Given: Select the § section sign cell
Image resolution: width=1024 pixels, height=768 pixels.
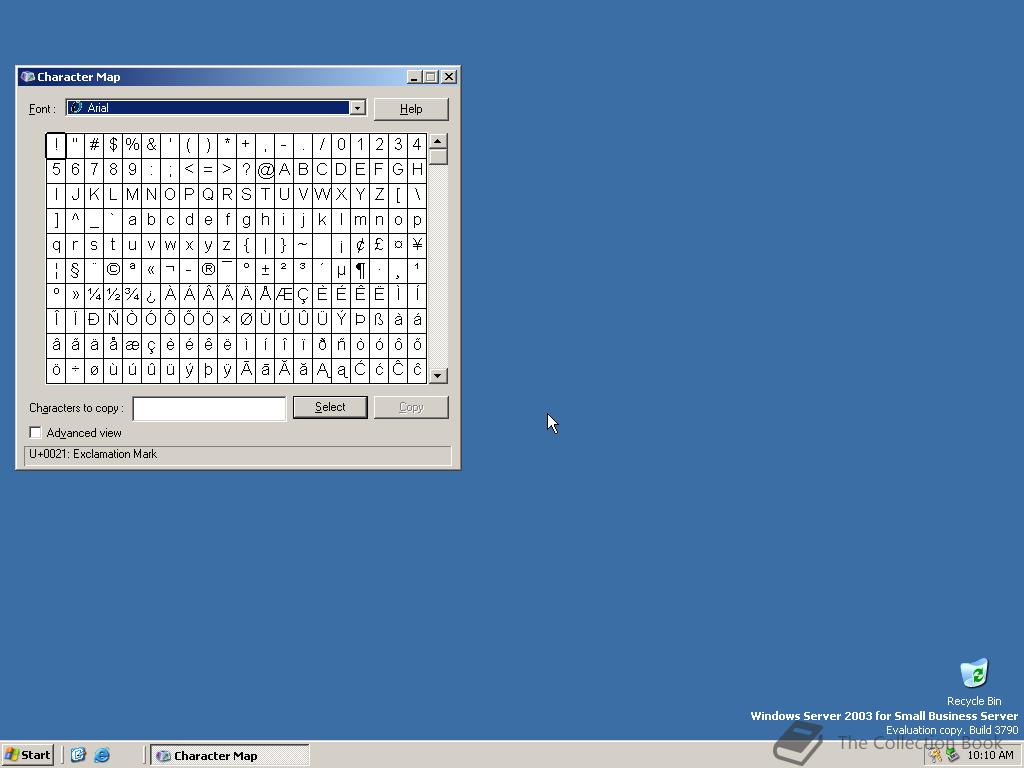Looking at the screenshot, I should (75, 270).
